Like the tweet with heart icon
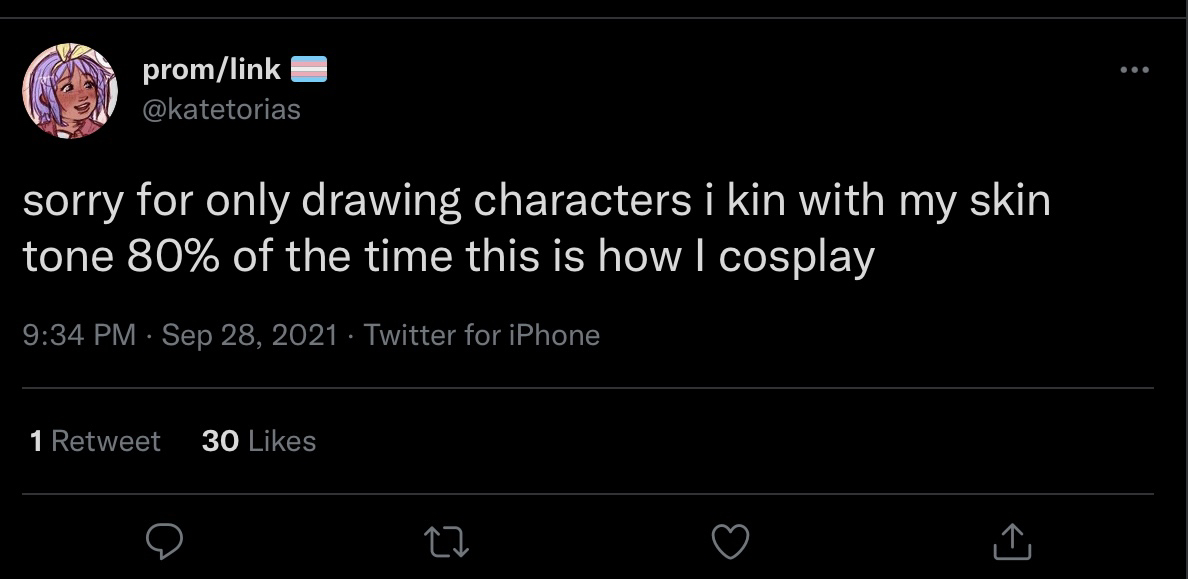Viewport: 1188px width, 579px height. 730,542
